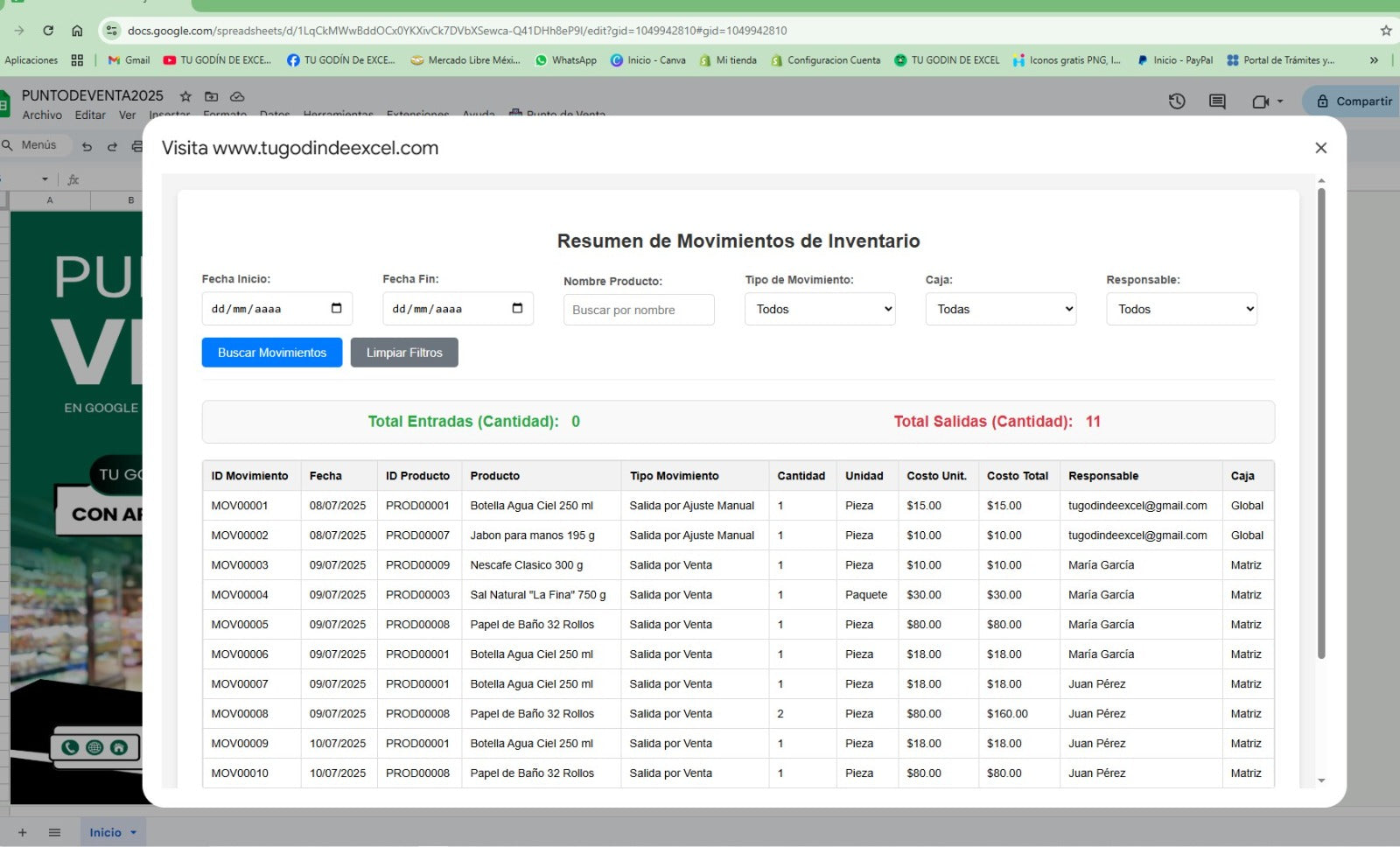Focus the Buscar por nombre product field
This screenshot has width=1400, height=847.
[x=639, y=310]
